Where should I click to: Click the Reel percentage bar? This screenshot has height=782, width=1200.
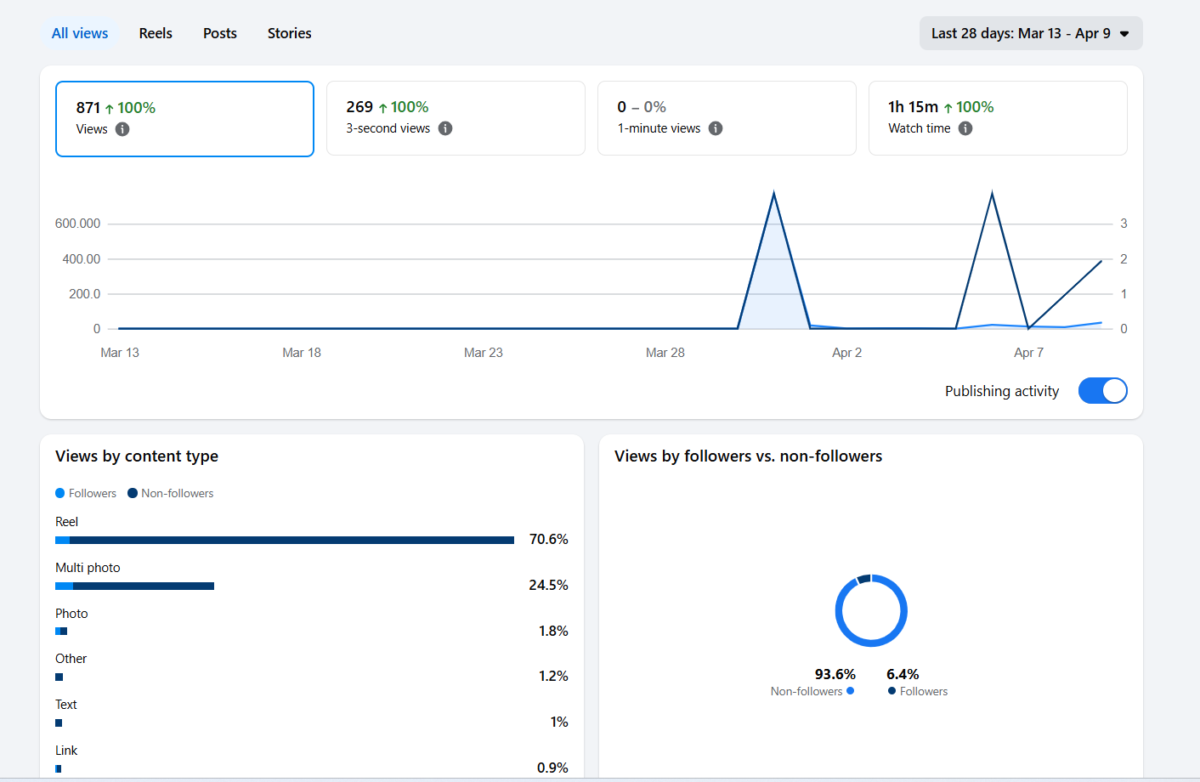coord(283,539)
